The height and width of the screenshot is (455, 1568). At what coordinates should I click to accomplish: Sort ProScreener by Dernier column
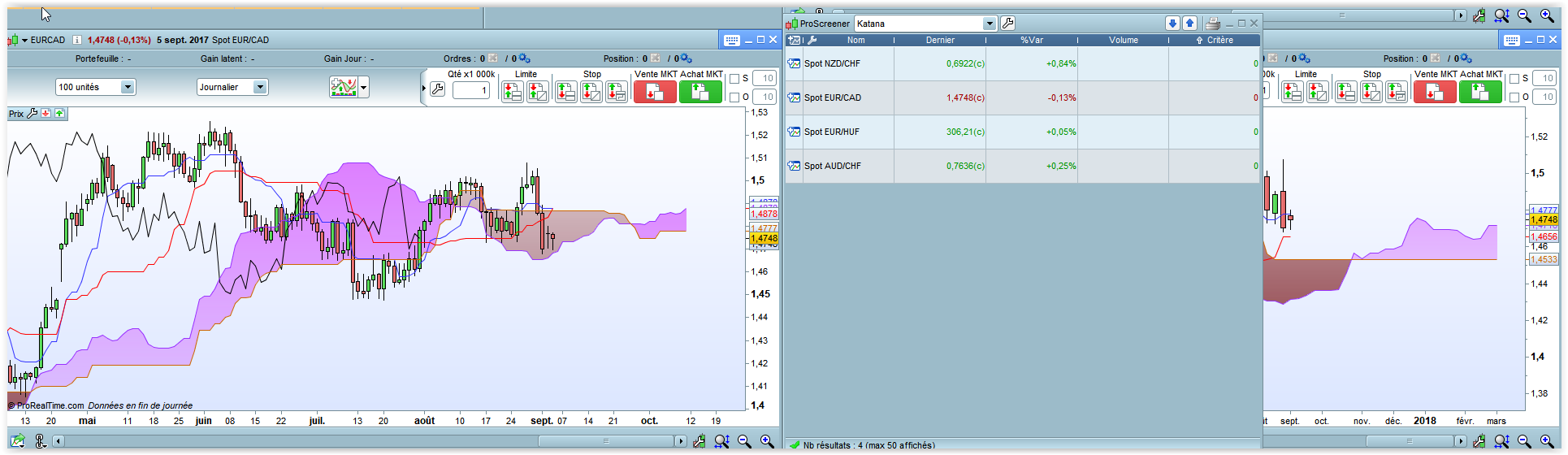(940, 40)
